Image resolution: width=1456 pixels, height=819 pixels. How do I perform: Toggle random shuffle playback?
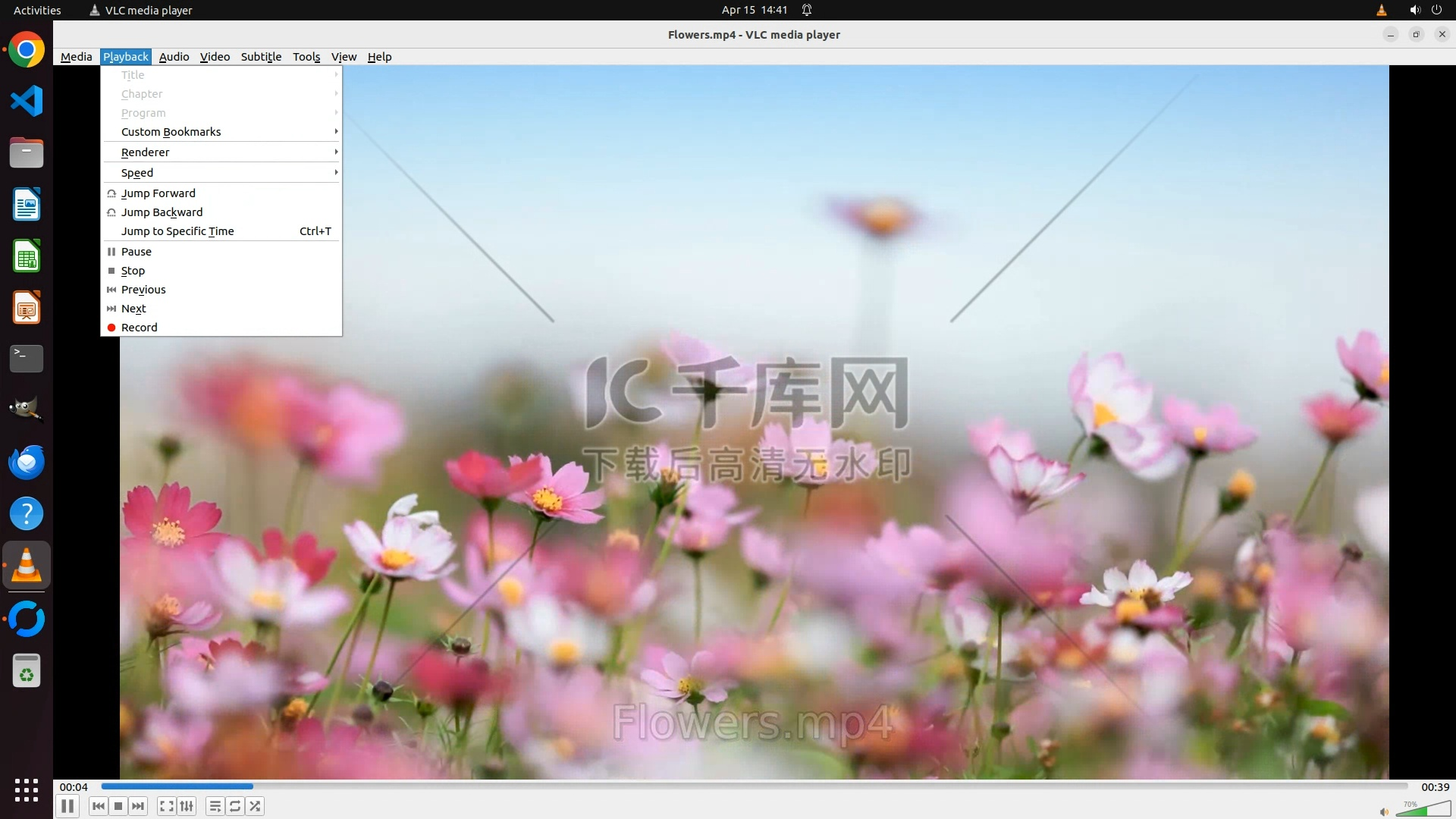(x=256, y=806)
